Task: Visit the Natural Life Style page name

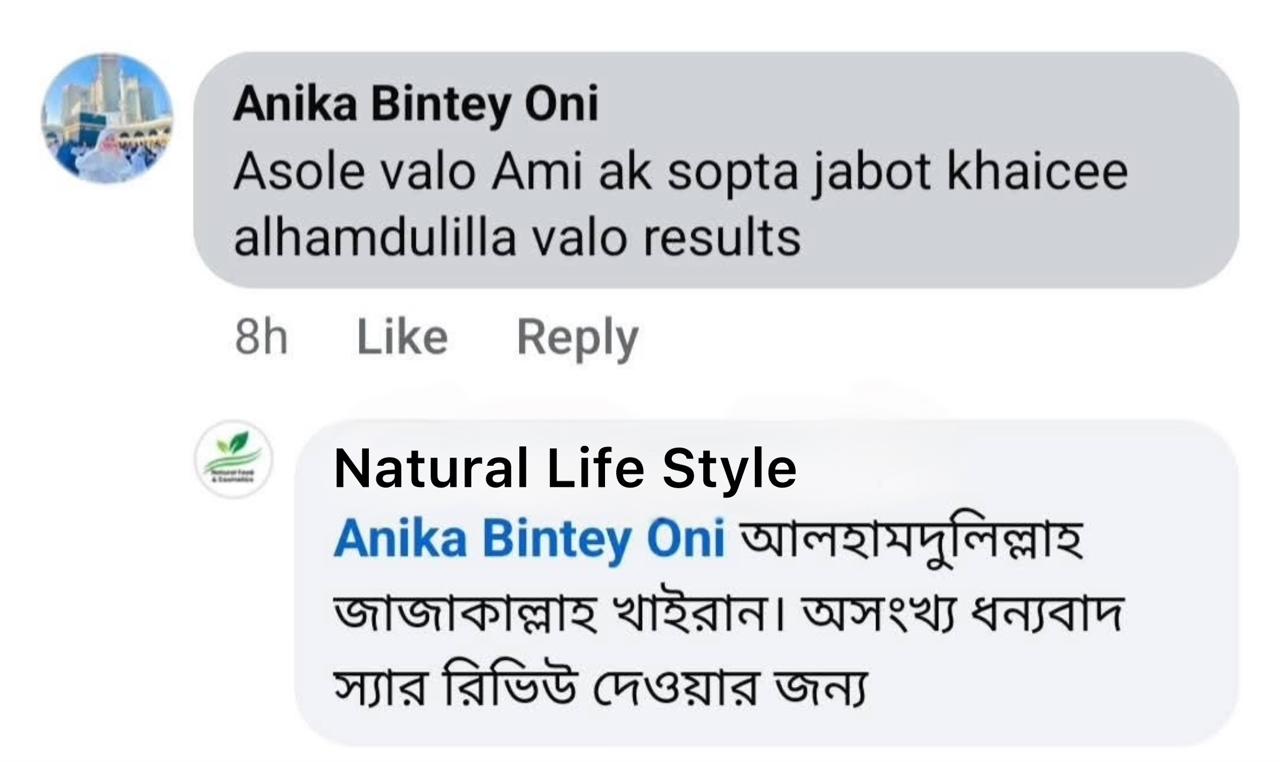Action: [x=565, y=468]
